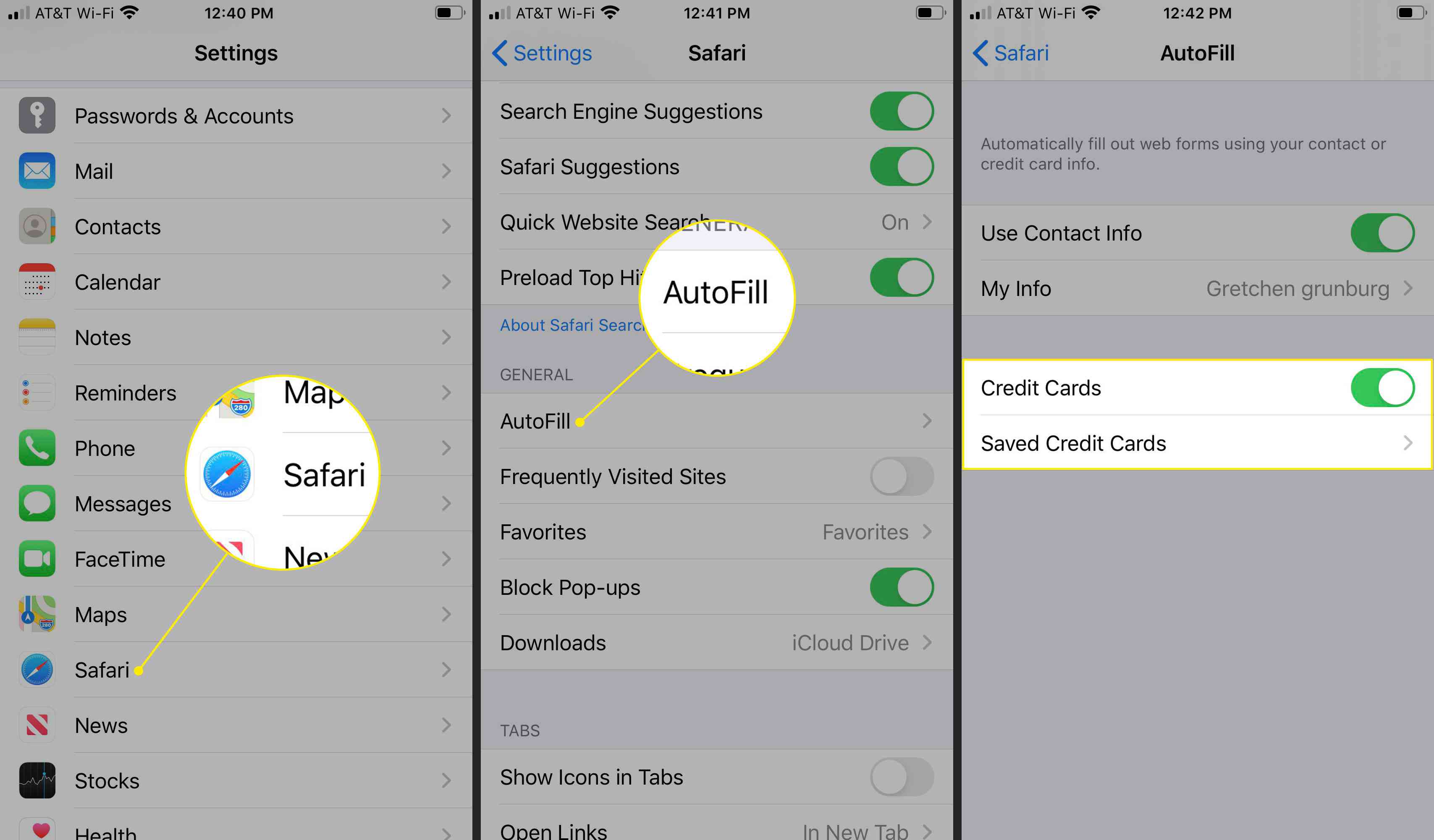Open Notes settings

click(239, 336)
